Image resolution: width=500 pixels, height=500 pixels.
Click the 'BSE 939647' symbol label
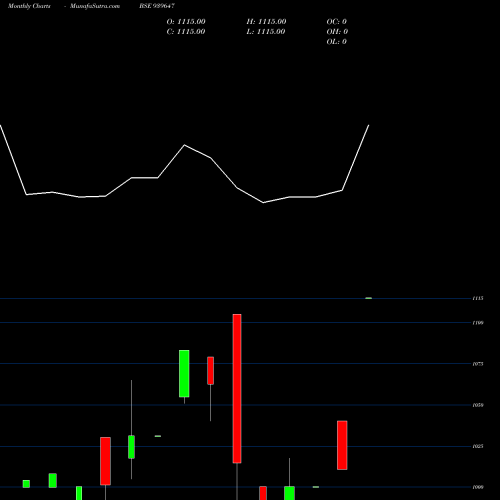click(157, 6)
